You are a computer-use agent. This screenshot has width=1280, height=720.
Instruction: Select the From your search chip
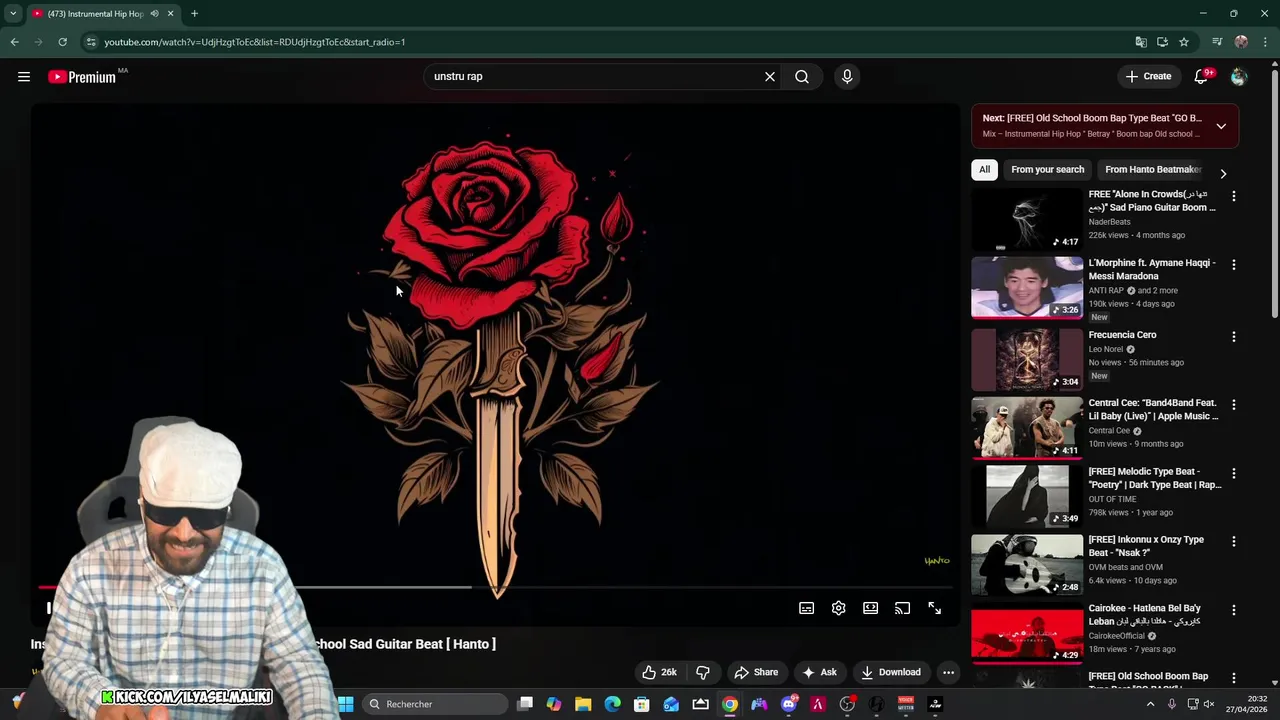point(1047,170)
